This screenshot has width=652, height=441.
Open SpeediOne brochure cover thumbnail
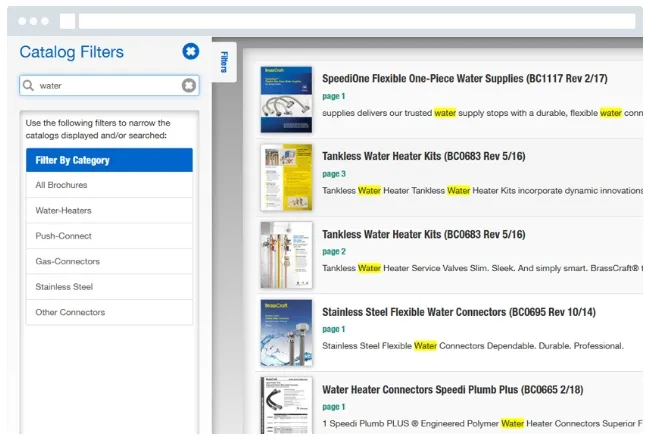pyautogui.click(x=286, y=100)
